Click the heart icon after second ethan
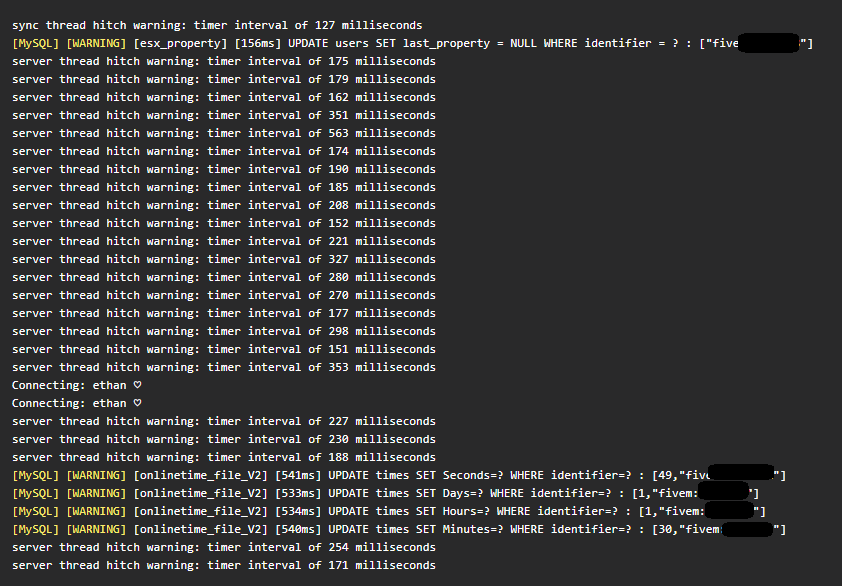 (x=137, y=403)
